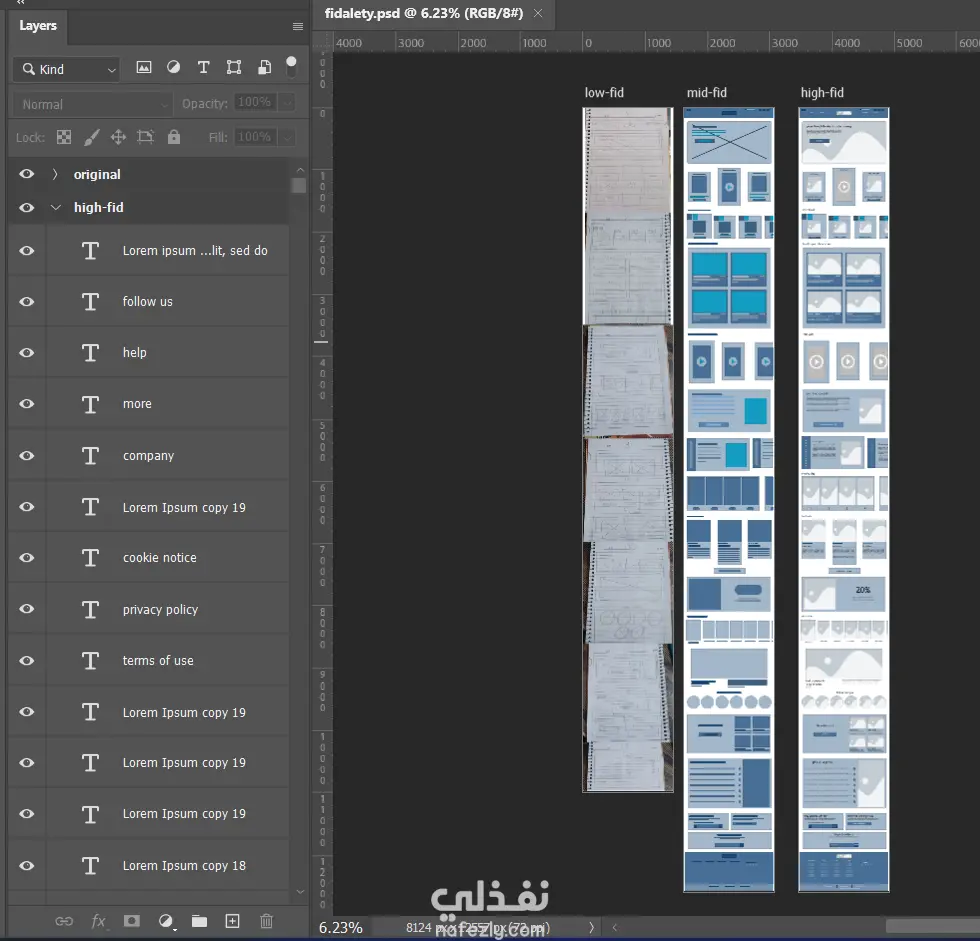Click Link layers icon at panel bottom
The width and height of the screenshot is (980, 941).
[x=64, y=921]
